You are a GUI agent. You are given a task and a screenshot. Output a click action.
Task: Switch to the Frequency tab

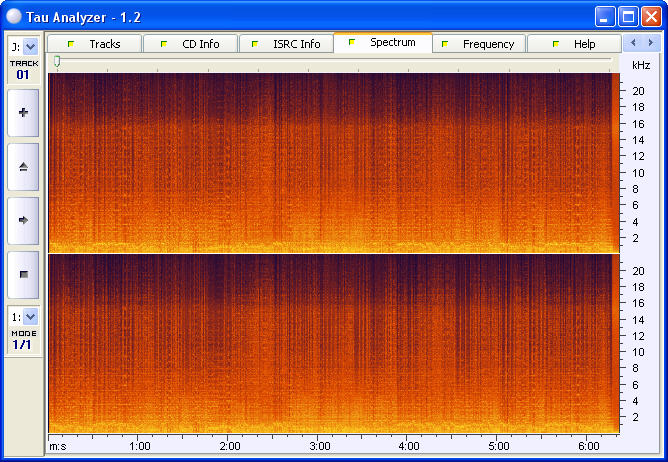tap(478, 44)
